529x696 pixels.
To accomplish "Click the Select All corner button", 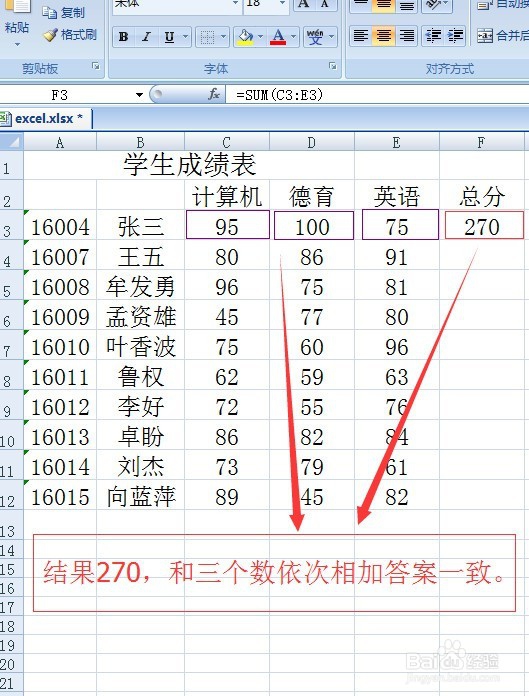I will click(12, 142).
